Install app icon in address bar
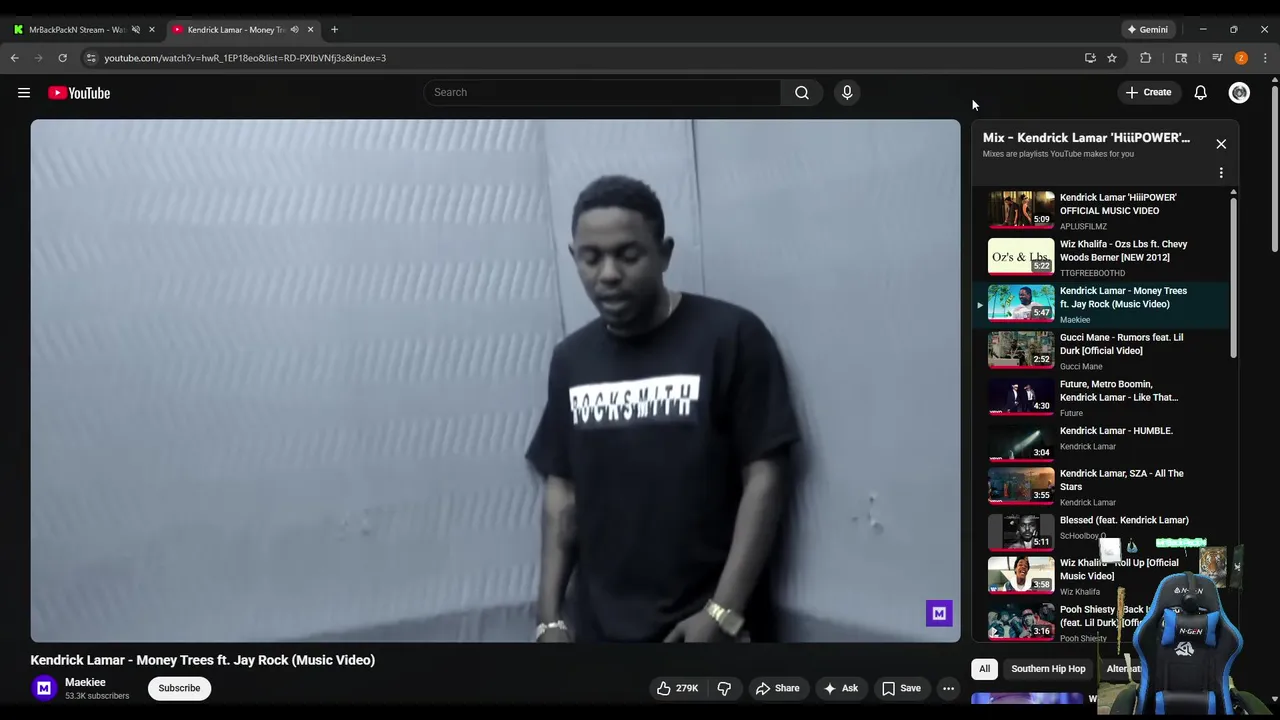Image resolution: width=1280 pixels, height=720 pixels. (1090, 58)
